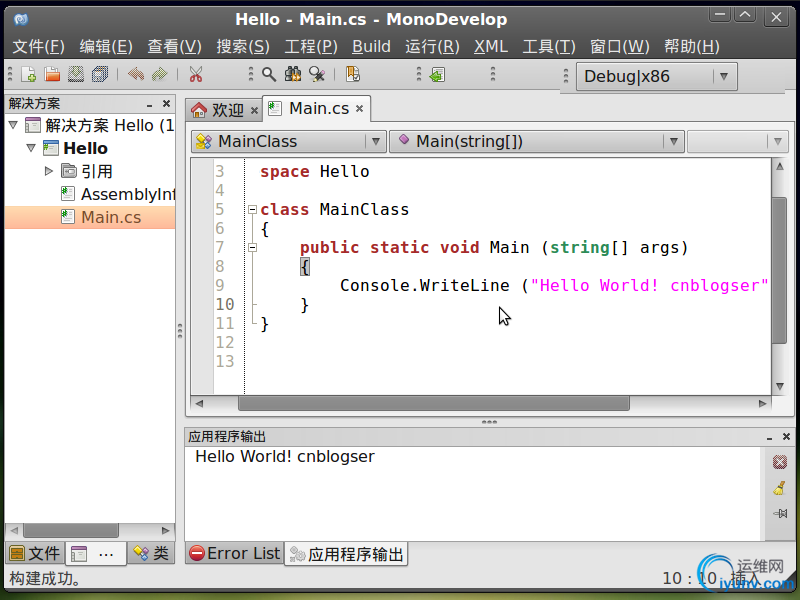Collapse the Hello project node
Viewport: 800px width, 600px height.
click(x=31, y=148)
